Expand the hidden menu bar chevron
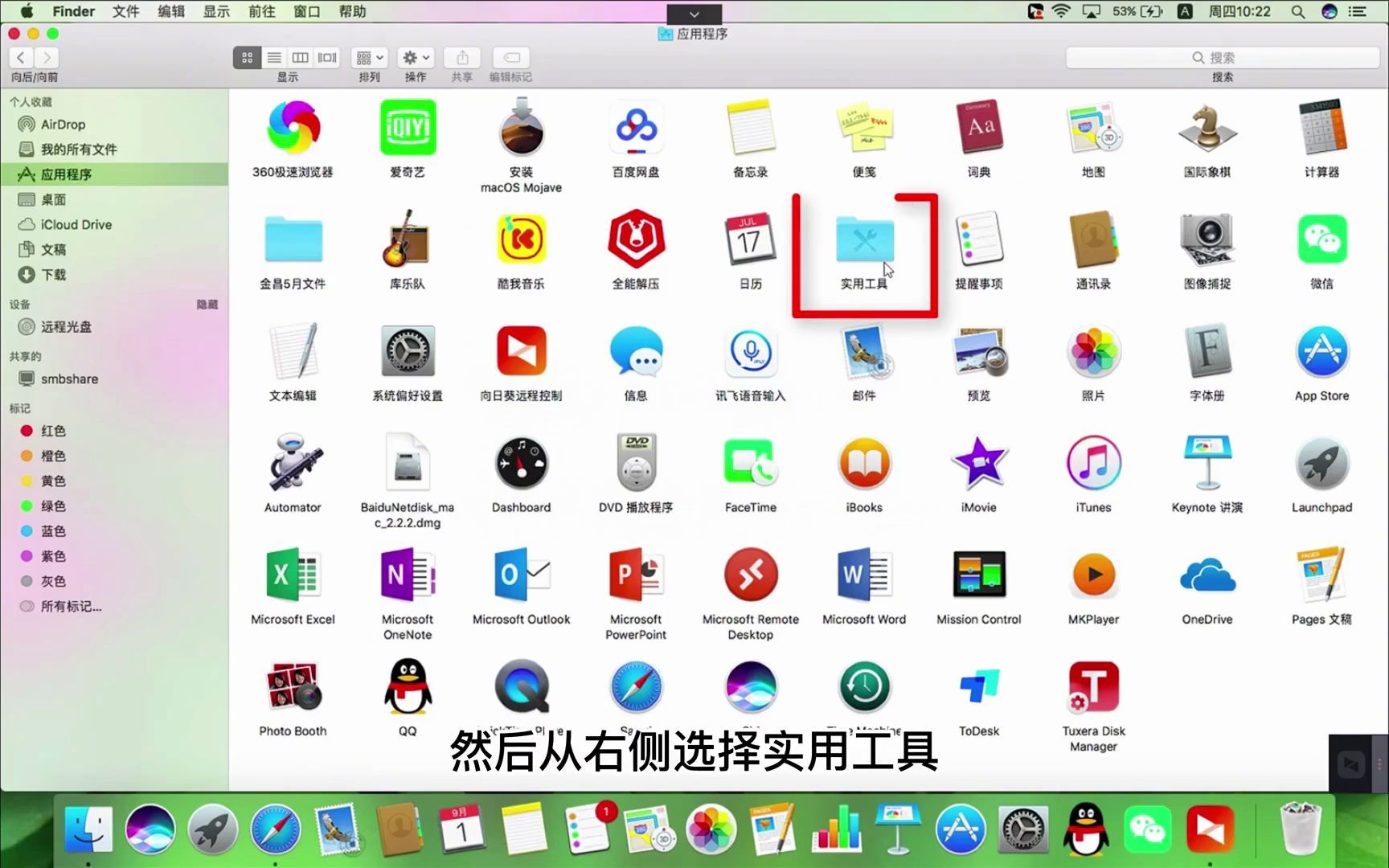This screenshot has width=1389, height=868. coord(694,14)
